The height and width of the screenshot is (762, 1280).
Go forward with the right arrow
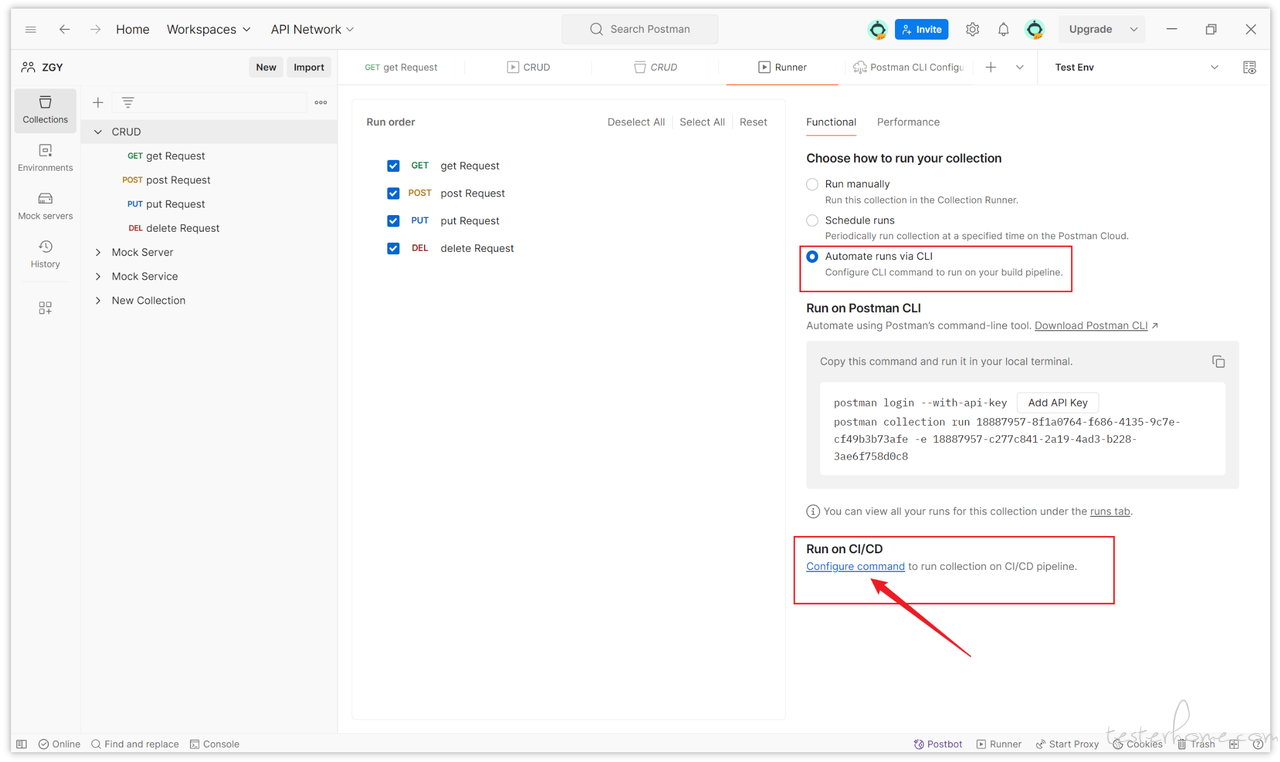click(95, 30)
